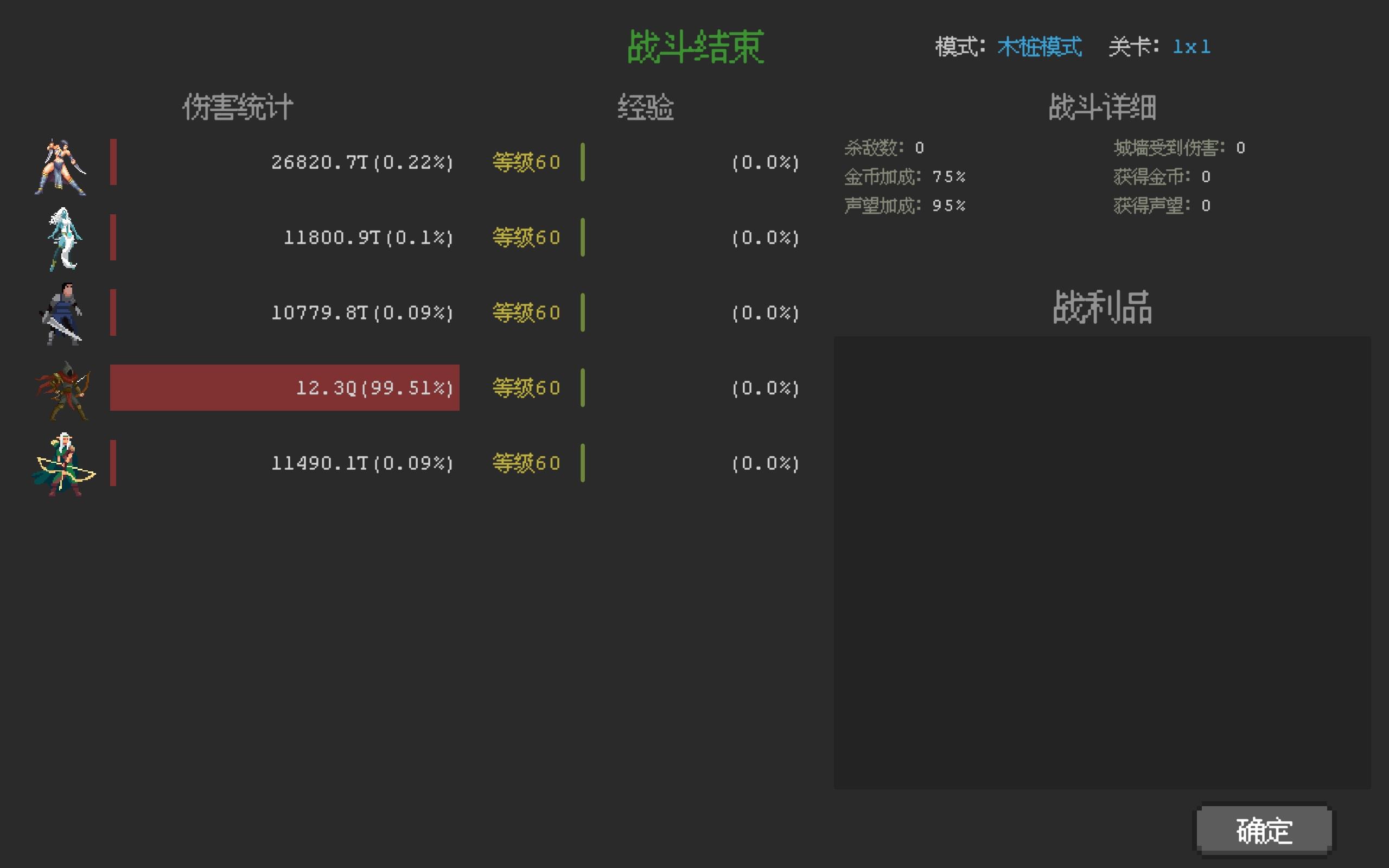Click the 木桩模式 mode link

(1039, 47)
